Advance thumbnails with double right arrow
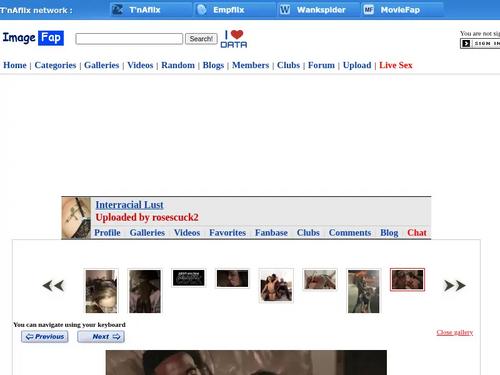 [455, 286]
